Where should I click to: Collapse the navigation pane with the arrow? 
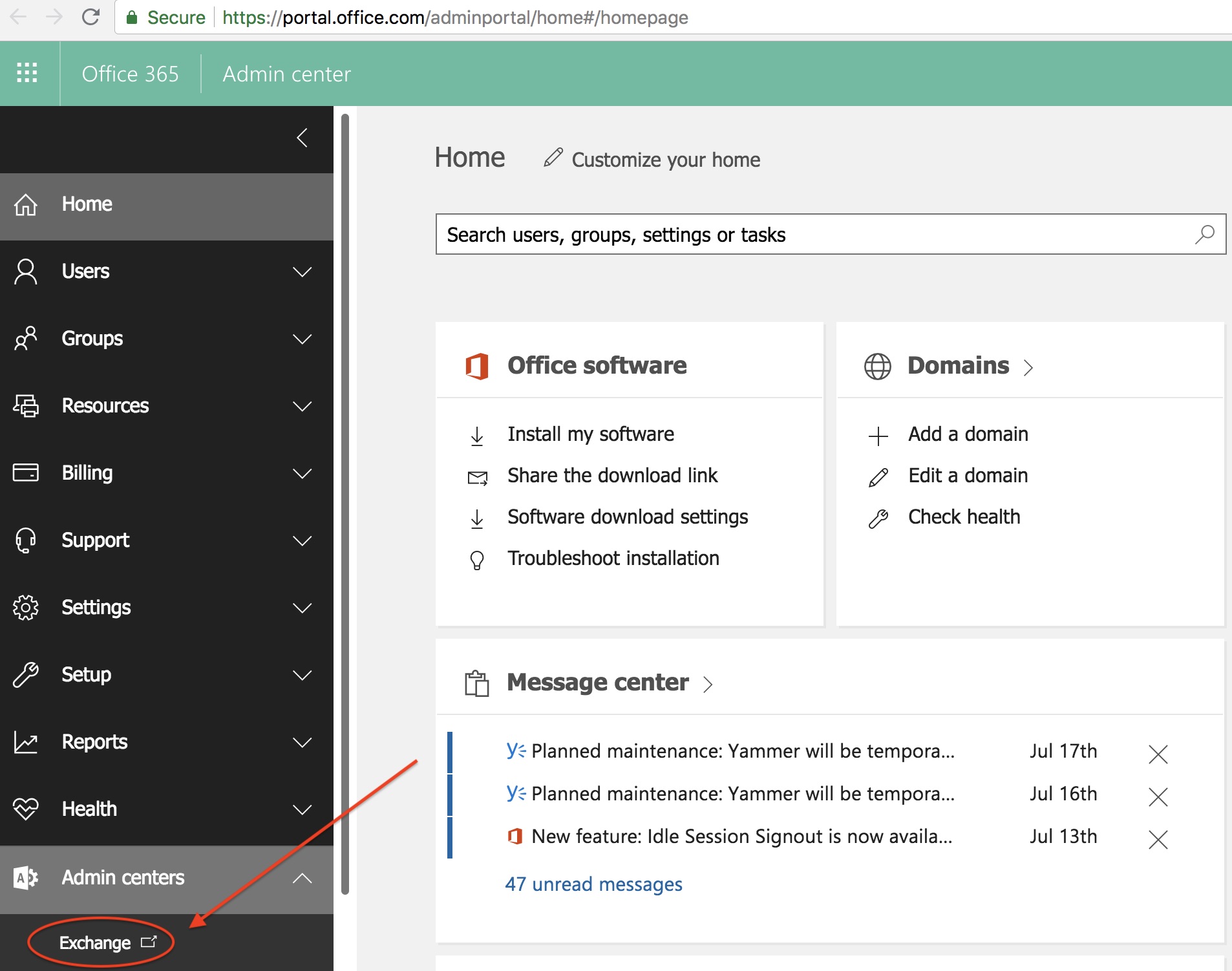(302, 138)
